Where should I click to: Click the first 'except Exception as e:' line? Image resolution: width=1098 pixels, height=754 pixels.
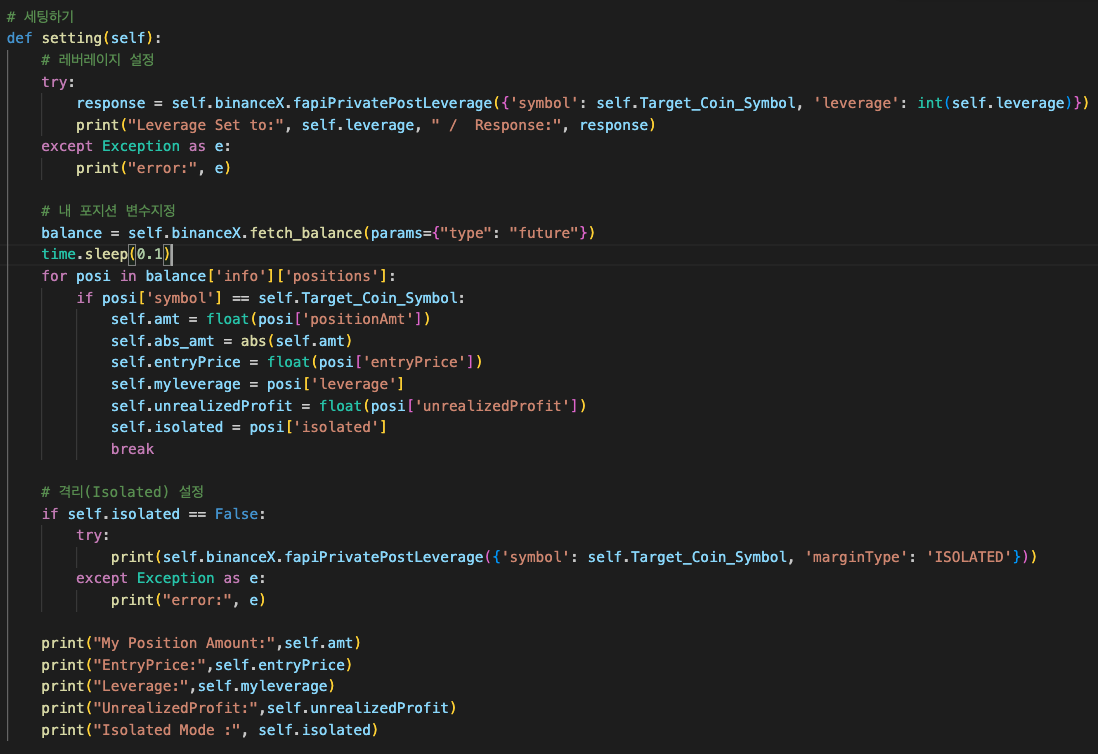click(136, 146)
